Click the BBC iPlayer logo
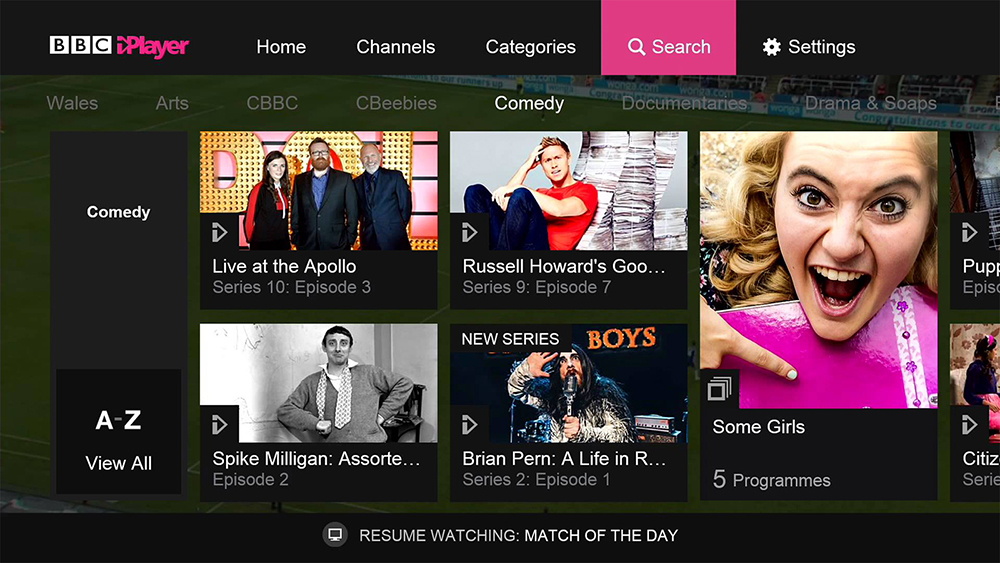Viewport: 1000px width, 563px height. (x=119, y=46)
